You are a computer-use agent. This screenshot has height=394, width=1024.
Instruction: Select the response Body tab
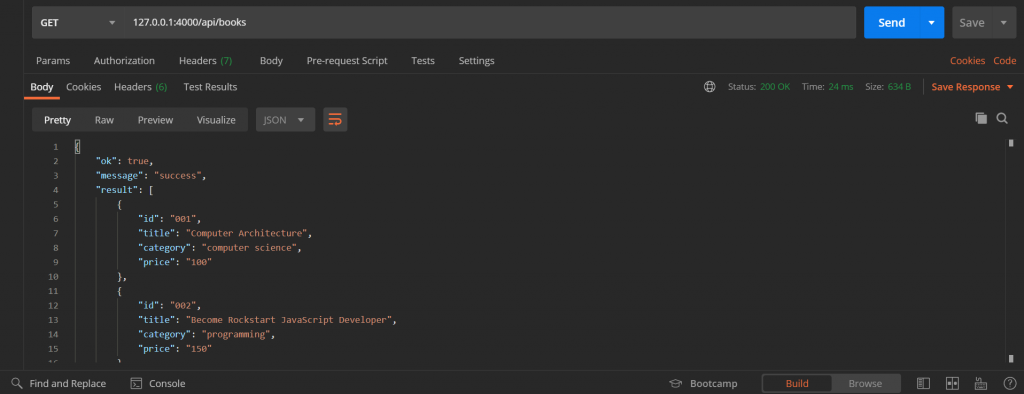click(42, 86)
